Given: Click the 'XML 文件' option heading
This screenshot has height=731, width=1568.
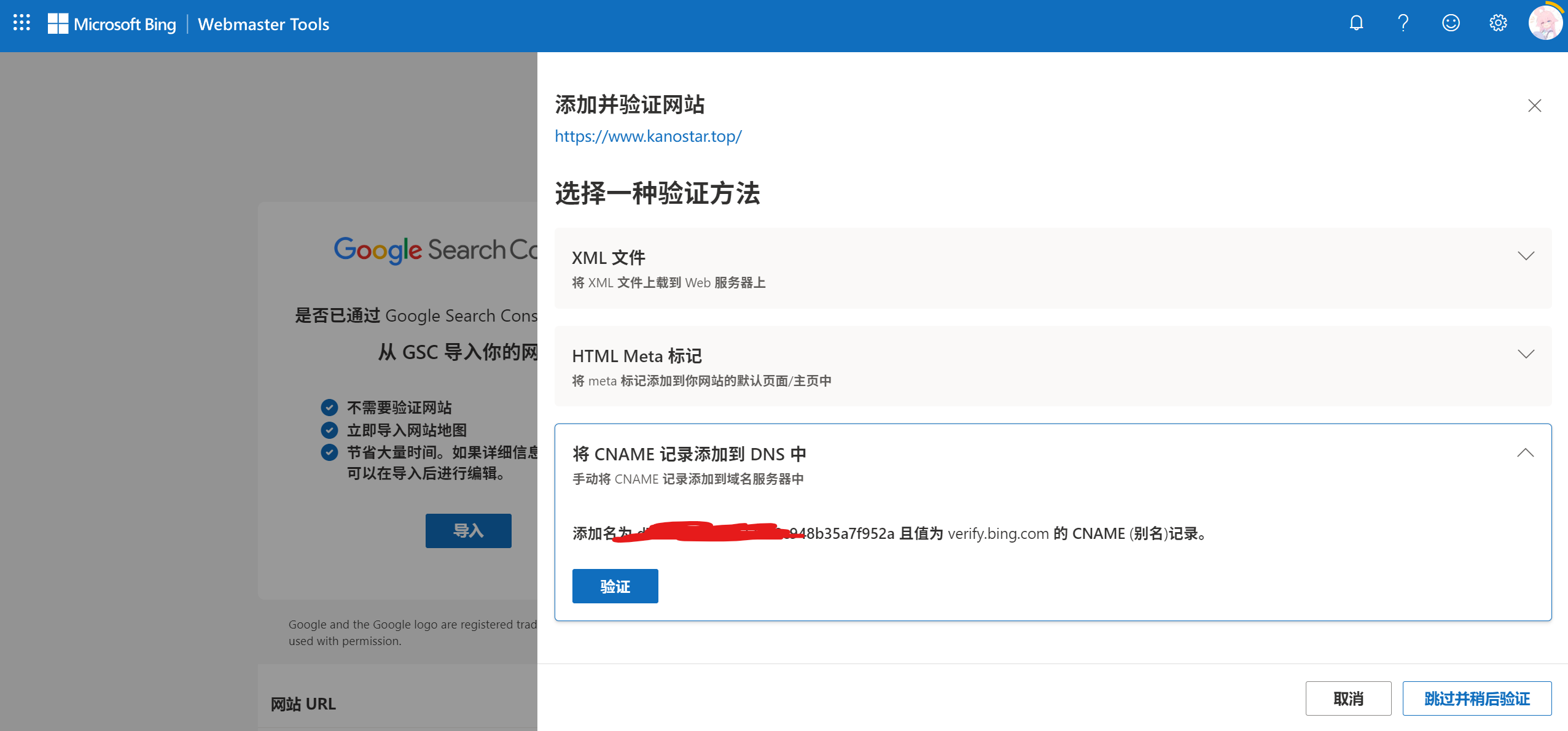Looking at the screenshot, I should tap(609, 258).
